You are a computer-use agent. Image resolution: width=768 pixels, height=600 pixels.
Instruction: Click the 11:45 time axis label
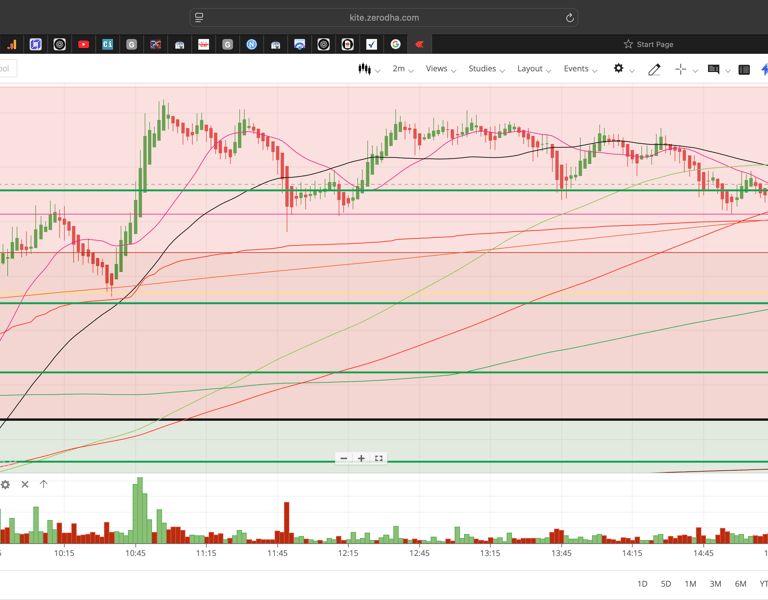click(277, 553)
